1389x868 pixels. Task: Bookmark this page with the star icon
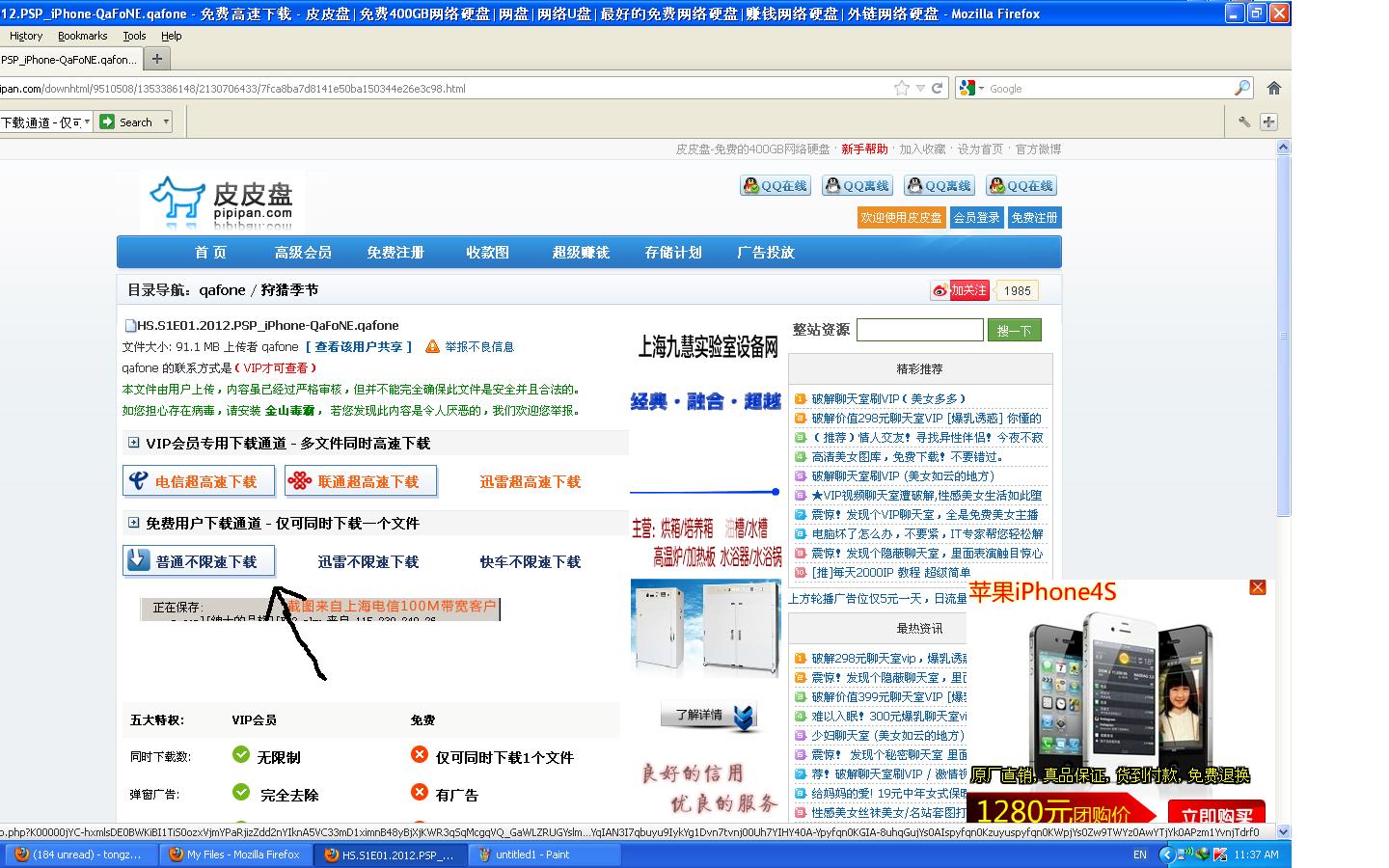pyautogui.click(x=902, y=88)
